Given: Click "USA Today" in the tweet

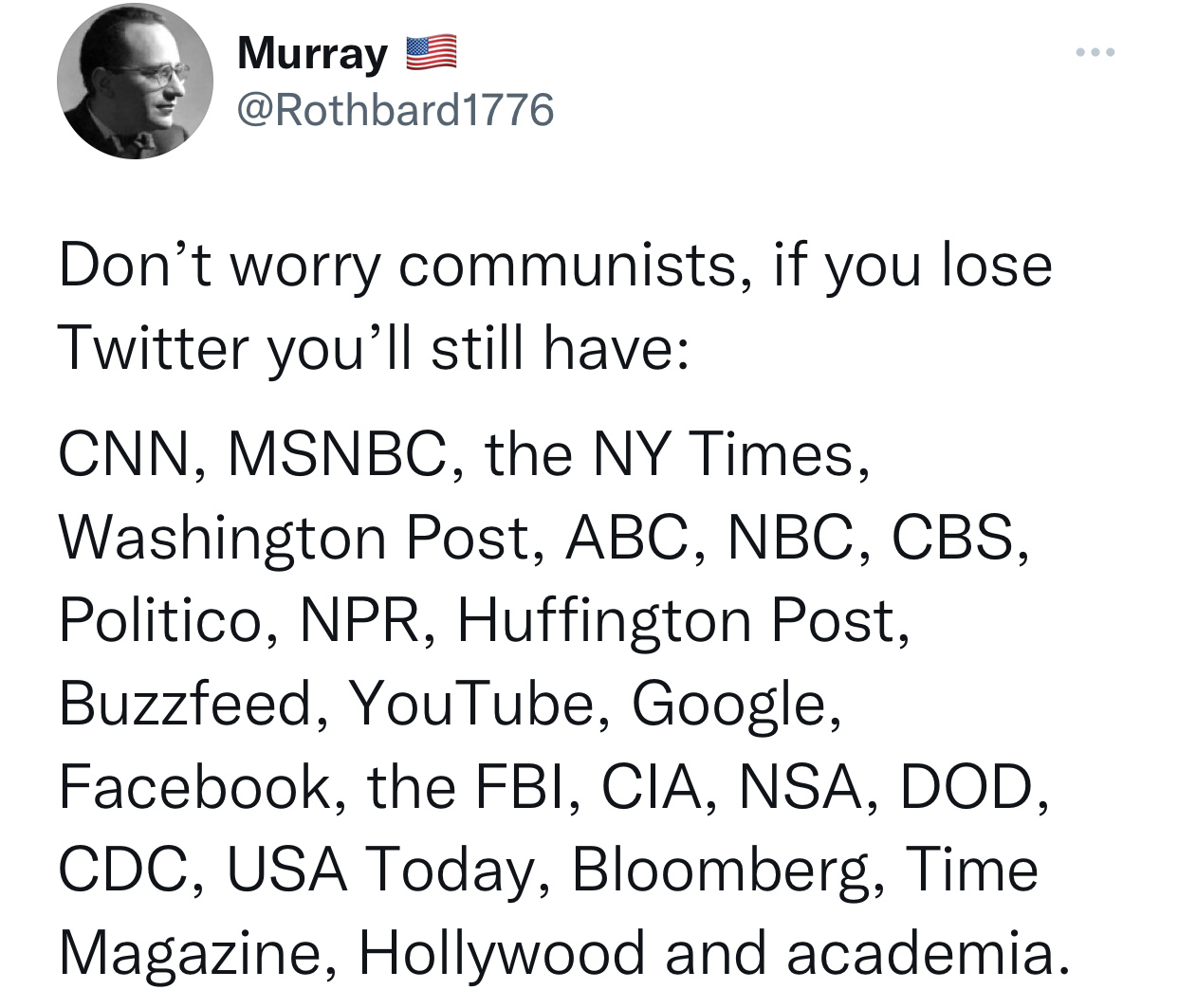Looking at the screenshot, I should (x=382, y=871).
